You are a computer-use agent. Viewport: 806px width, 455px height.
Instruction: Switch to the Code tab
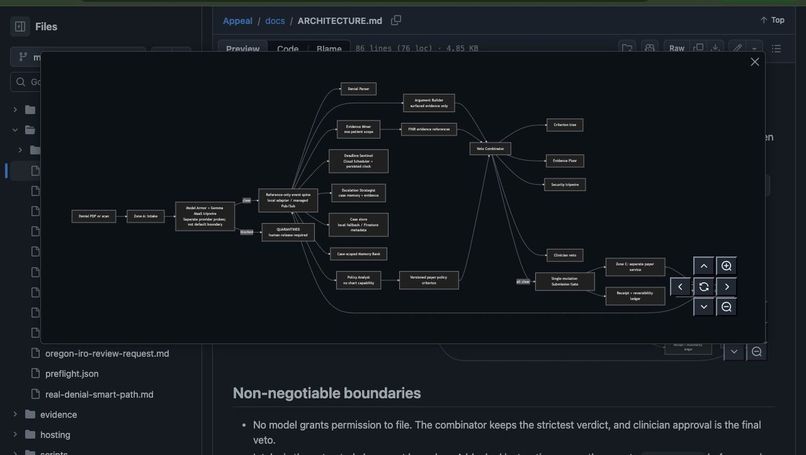pos(287,48)
